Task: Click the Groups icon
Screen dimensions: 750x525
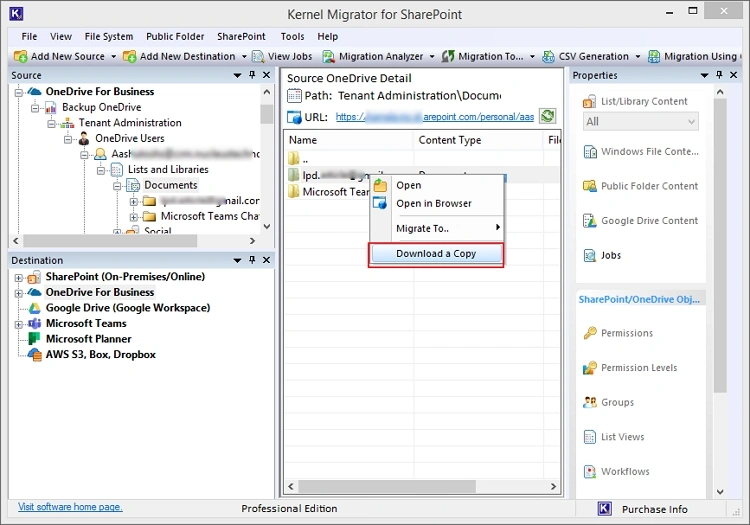Action: coord(590,402)
